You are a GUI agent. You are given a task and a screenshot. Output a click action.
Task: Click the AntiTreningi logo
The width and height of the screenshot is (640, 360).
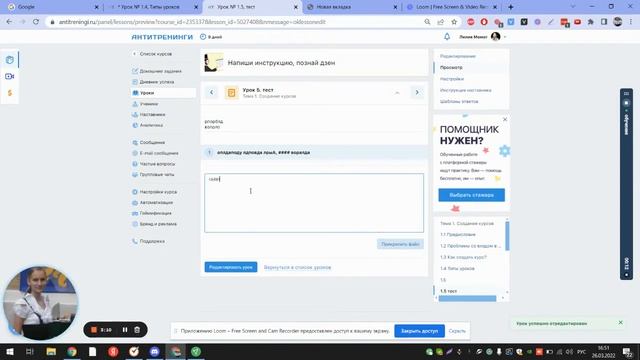162,37
